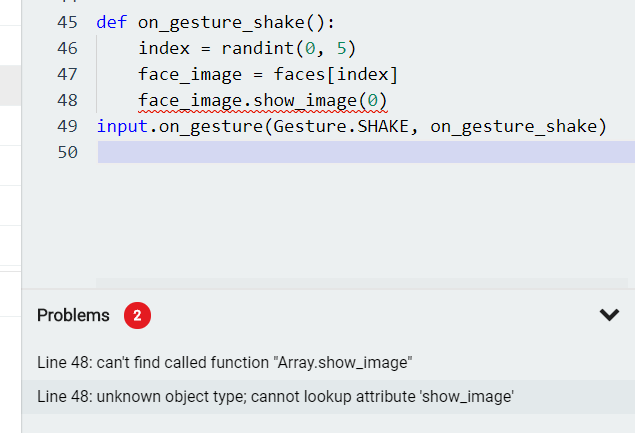The width and height of the screenshot is (635, 433).
Task: Click line number 50 in the gutter
Action: coord(67,152)
